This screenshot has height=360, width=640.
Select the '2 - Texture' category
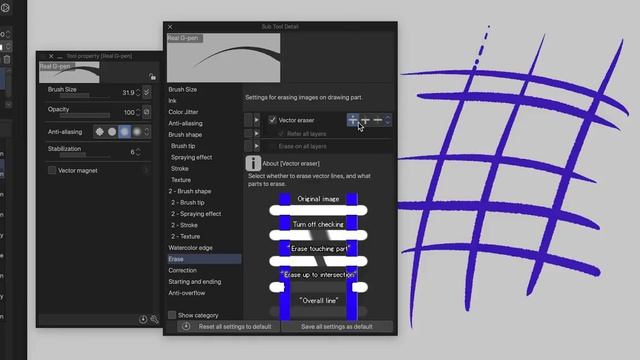pos(185,236)
